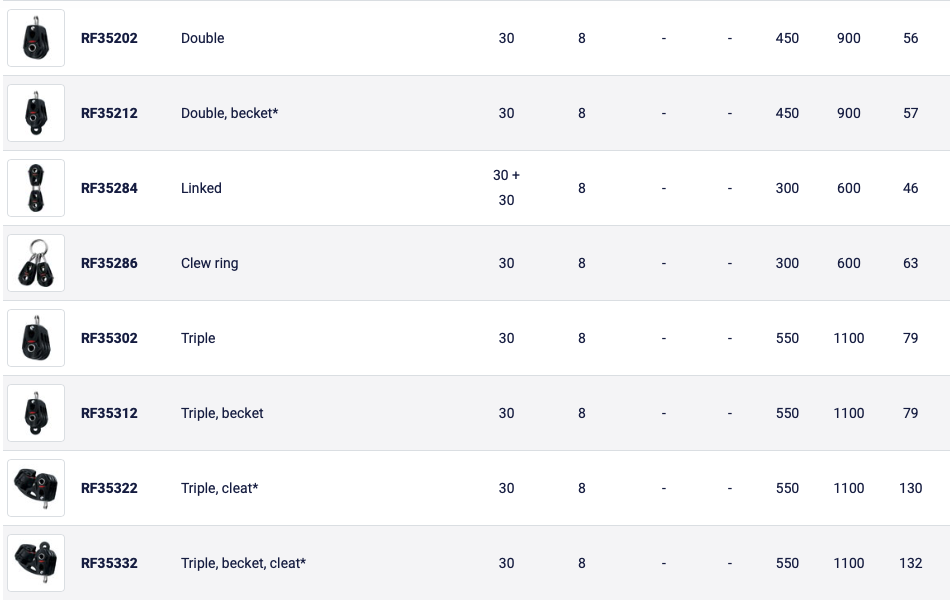View the RF35322 triple cleat block image
The height and width of the screenshot is (606, 950).
pyautogui.click(x=36, y=488)
